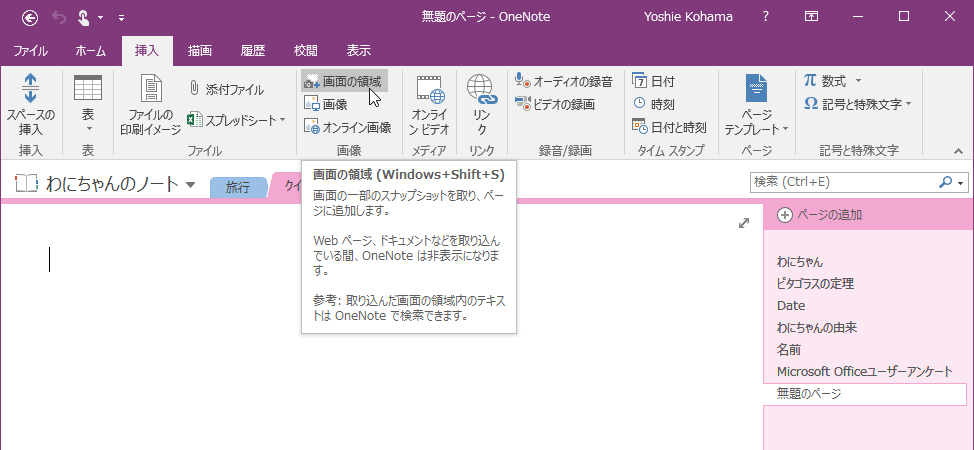Click ファイルの印刷イメージ button
This screenshot has width=974, height=450.
coord(150,104)
